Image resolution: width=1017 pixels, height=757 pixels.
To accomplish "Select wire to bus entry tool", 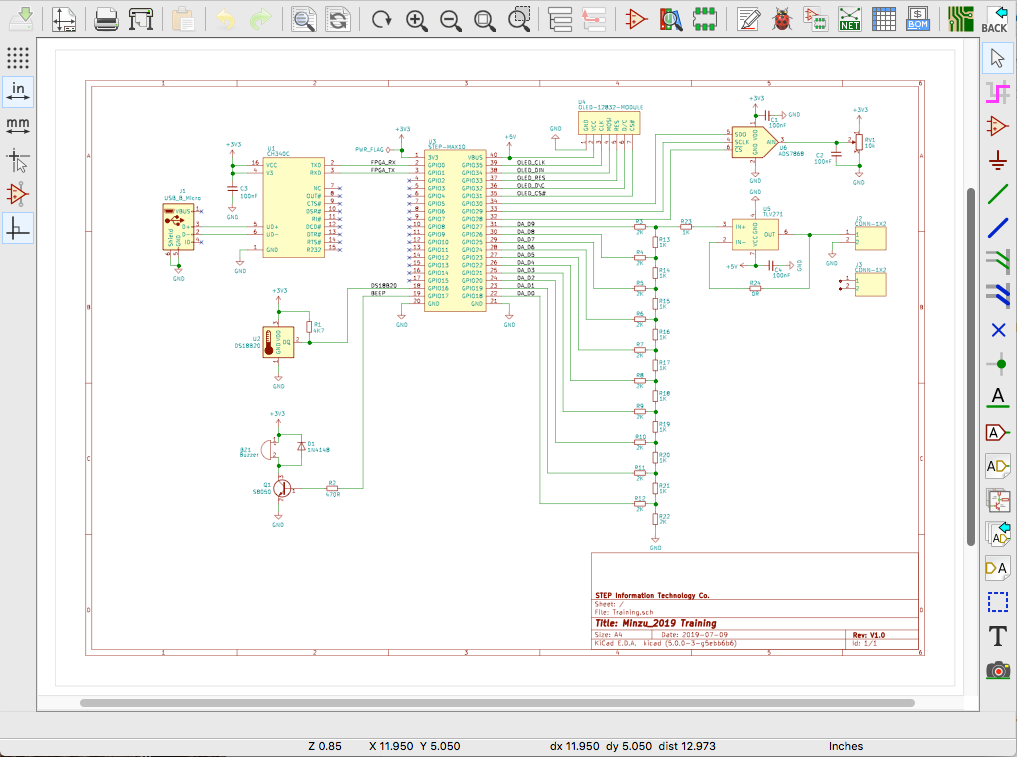I will point(998,262).
